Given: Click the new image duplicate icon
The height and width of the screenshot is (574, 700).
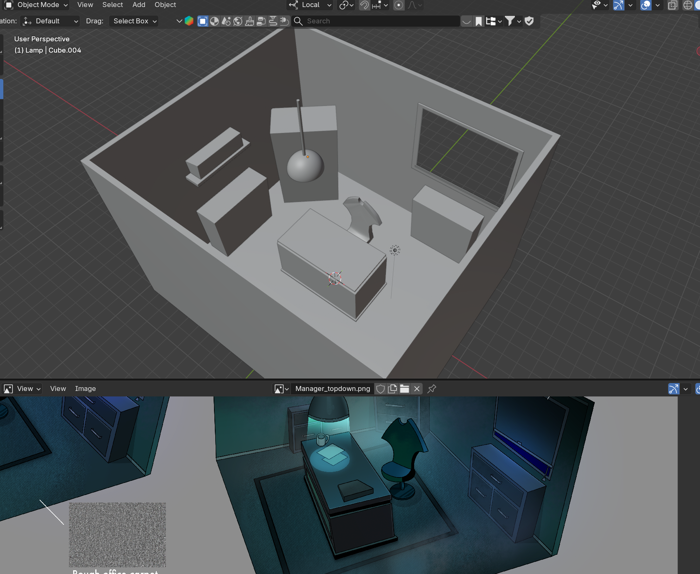Looking at the screenshot, I should pyautogui.click(x=392, y=389).
